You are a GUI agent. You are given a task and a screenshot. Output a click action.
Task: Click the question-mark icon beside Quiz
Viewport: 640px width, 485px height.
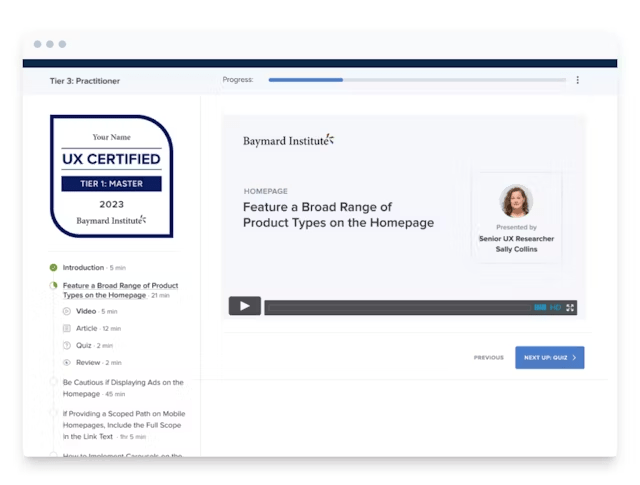pos(67,345)
